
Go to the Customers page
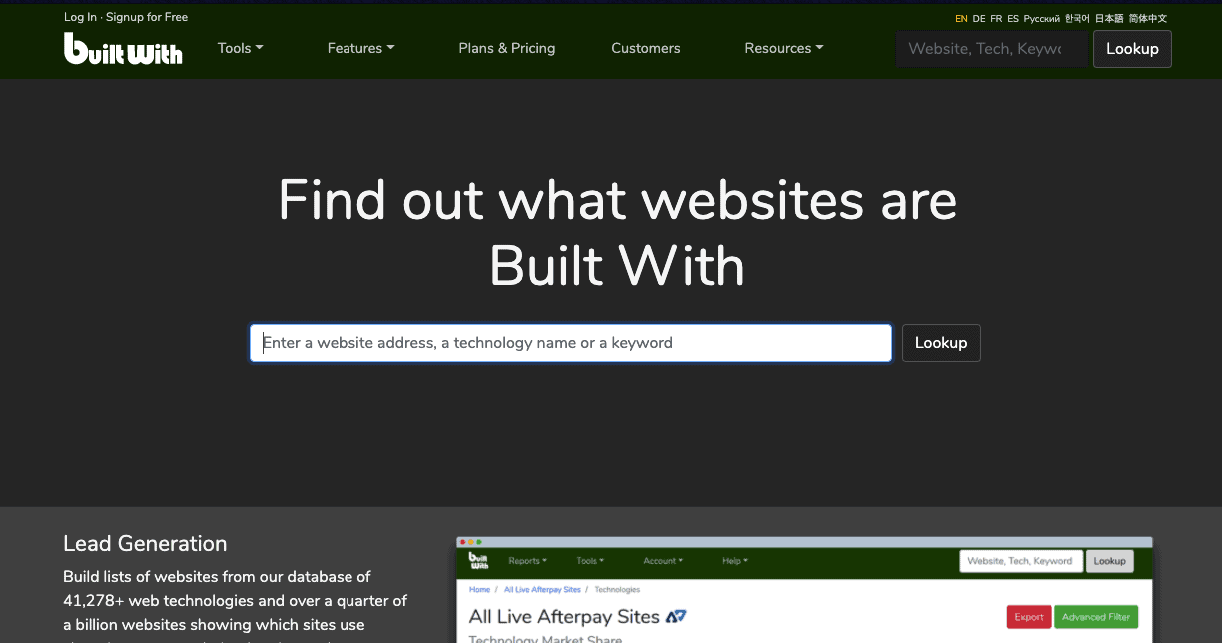pos(646,48)
